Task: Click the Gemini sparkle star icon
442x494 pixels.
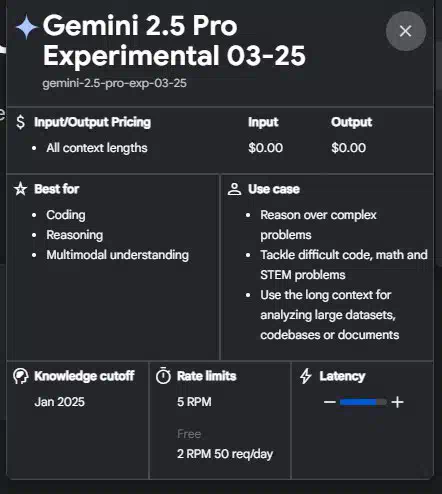Action: tap(26, 28)
